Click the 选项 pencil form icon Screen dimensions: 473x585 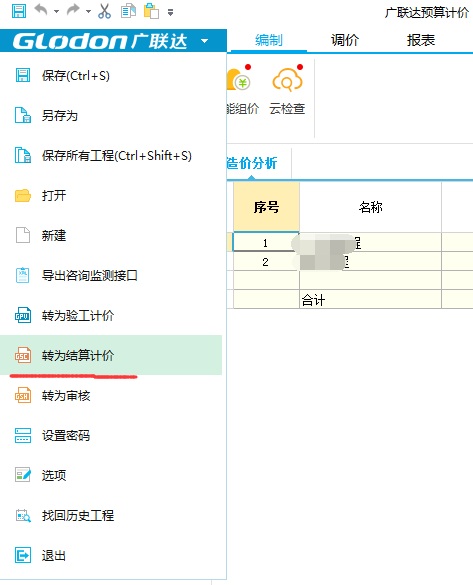23,475
